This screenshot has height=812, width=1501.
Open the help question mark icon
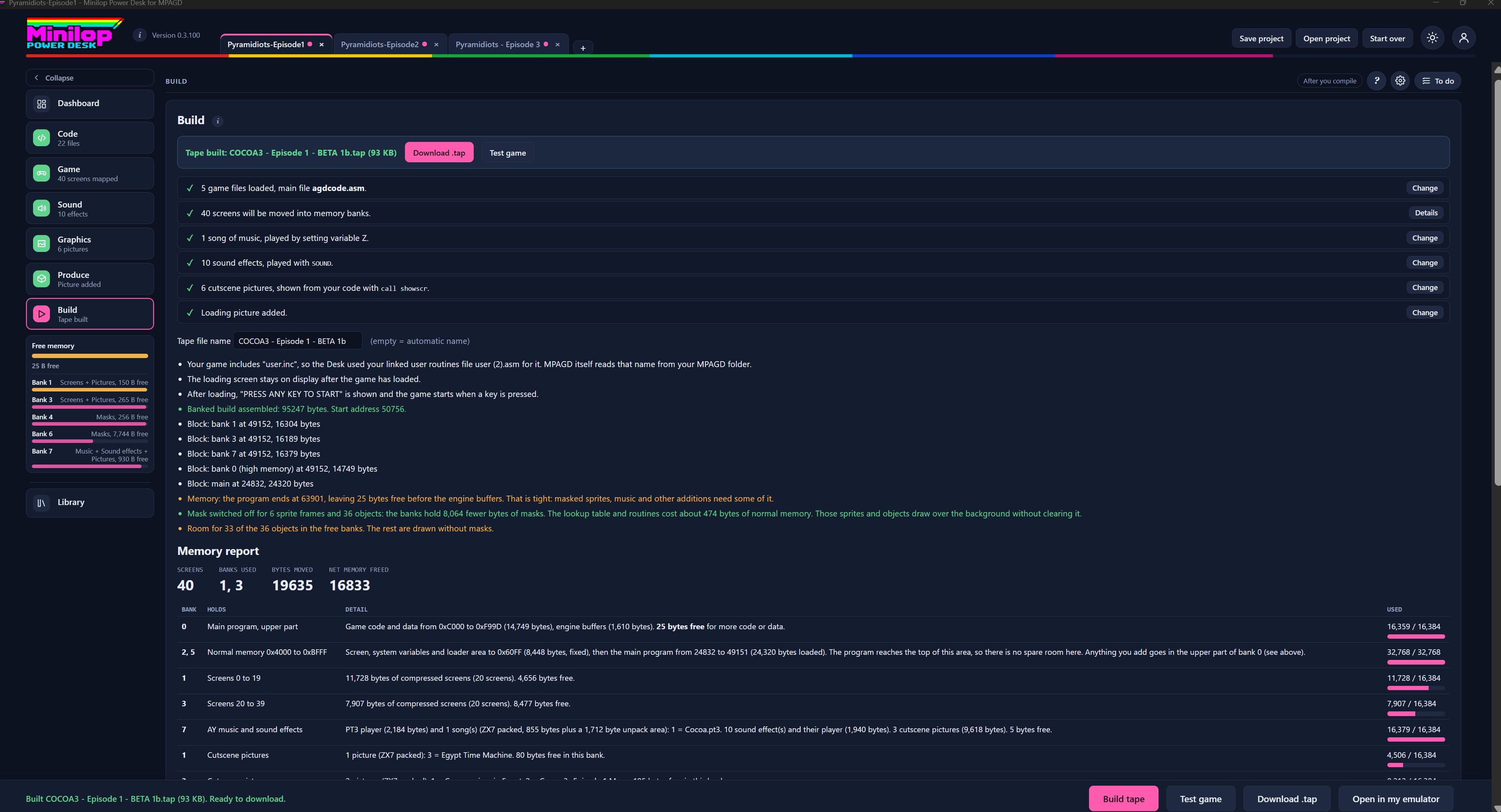click(x=1376, y=81)
